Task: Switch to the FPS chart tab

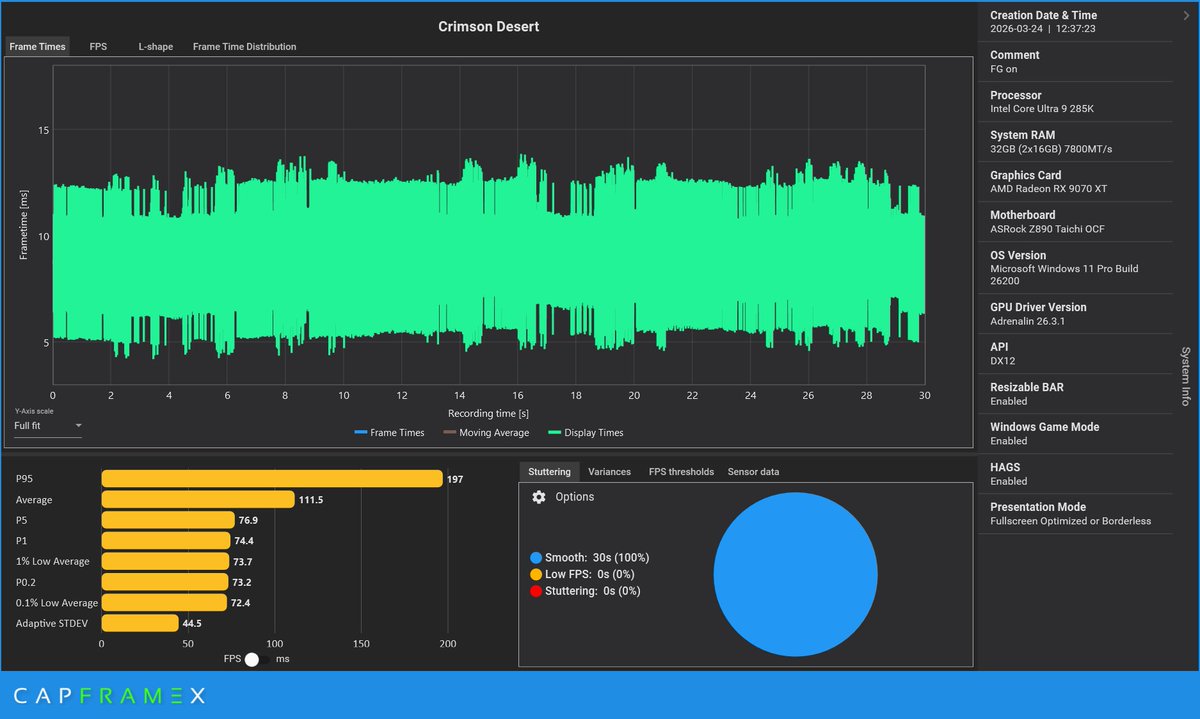Action: coord(98,46)
